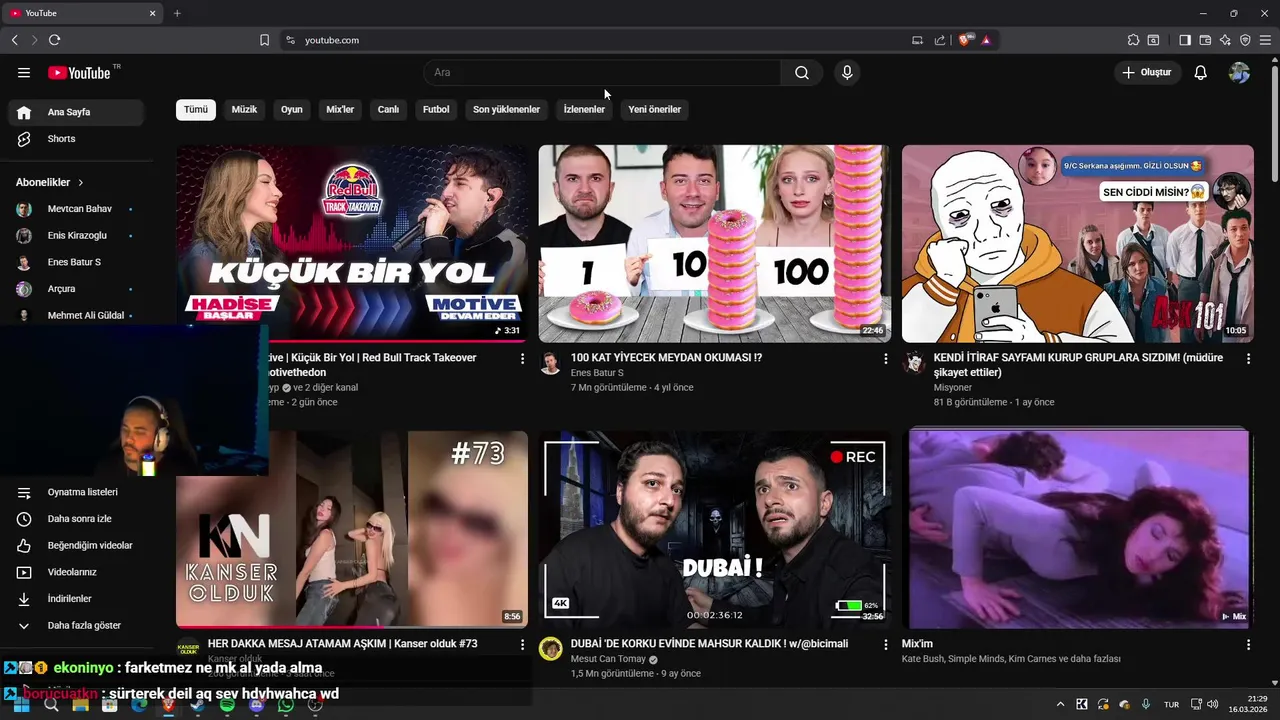Start voice search with microphone
1280x720 pixels.
click(x=847, y=73)
